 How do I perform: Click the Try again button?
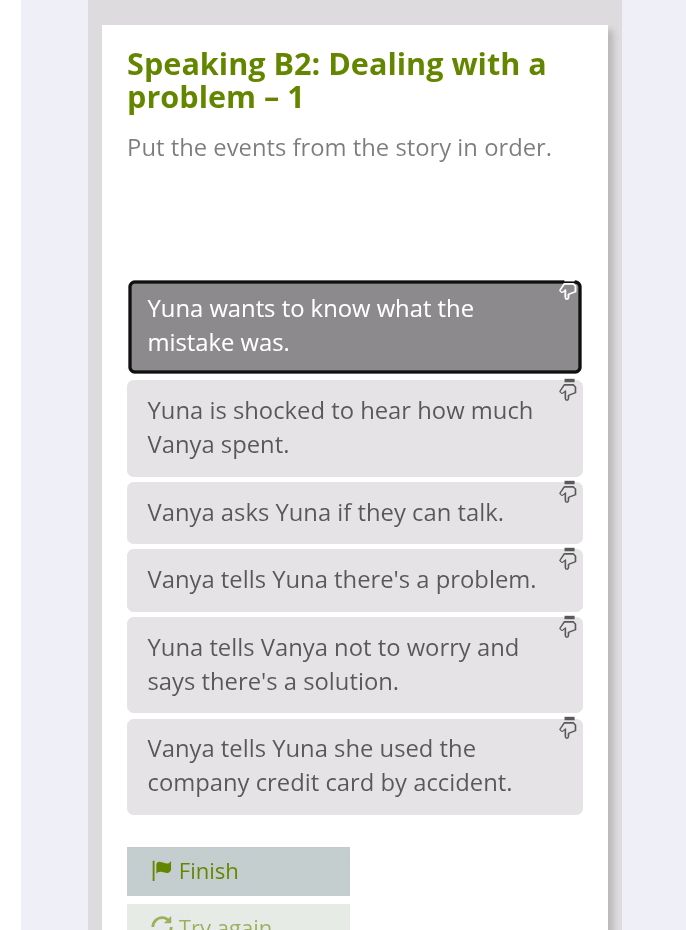click(x=238, y=922)
